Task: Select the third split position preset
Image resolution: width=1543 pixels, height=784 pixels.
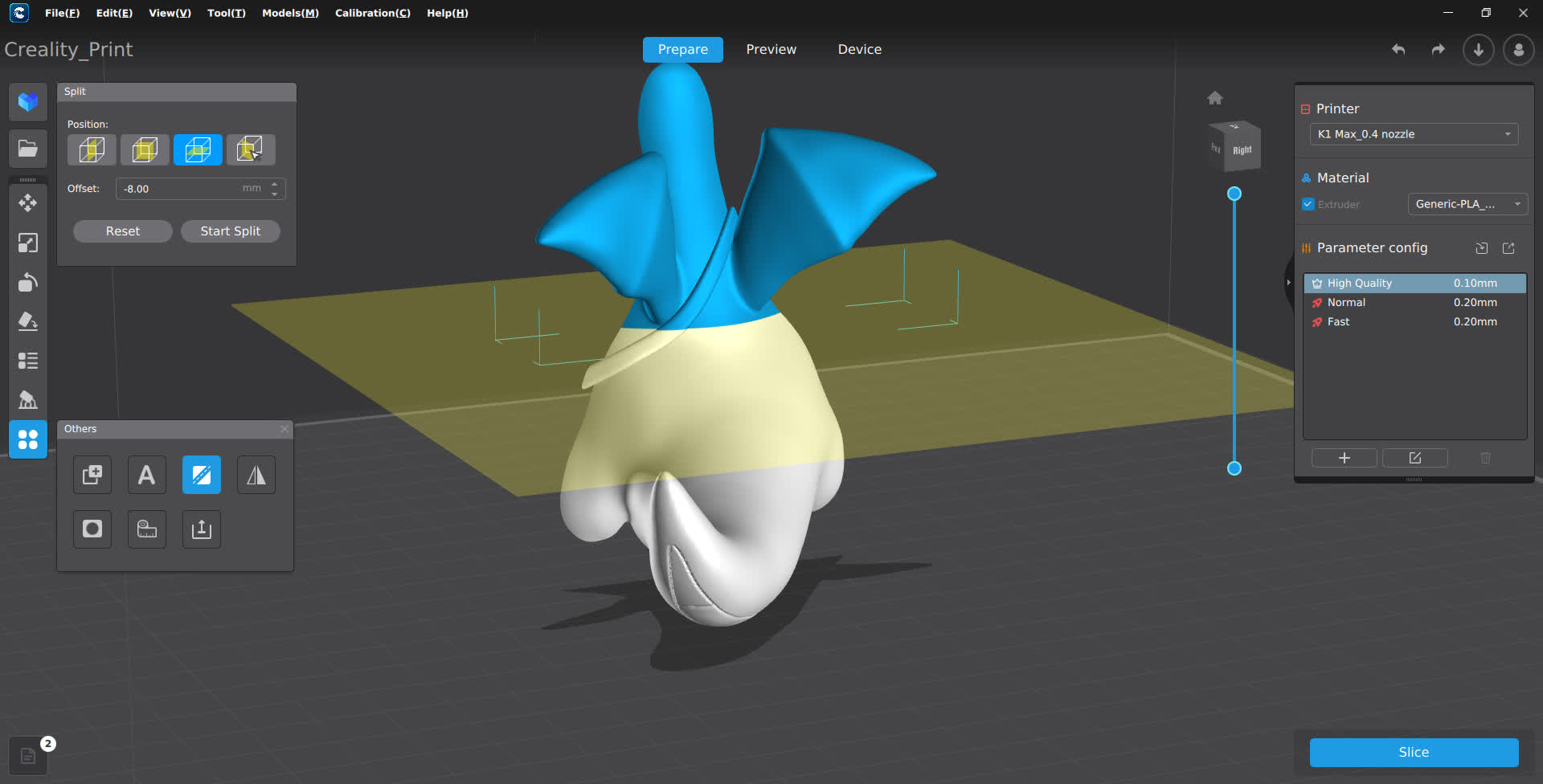Action: click(x=198, y=149)
